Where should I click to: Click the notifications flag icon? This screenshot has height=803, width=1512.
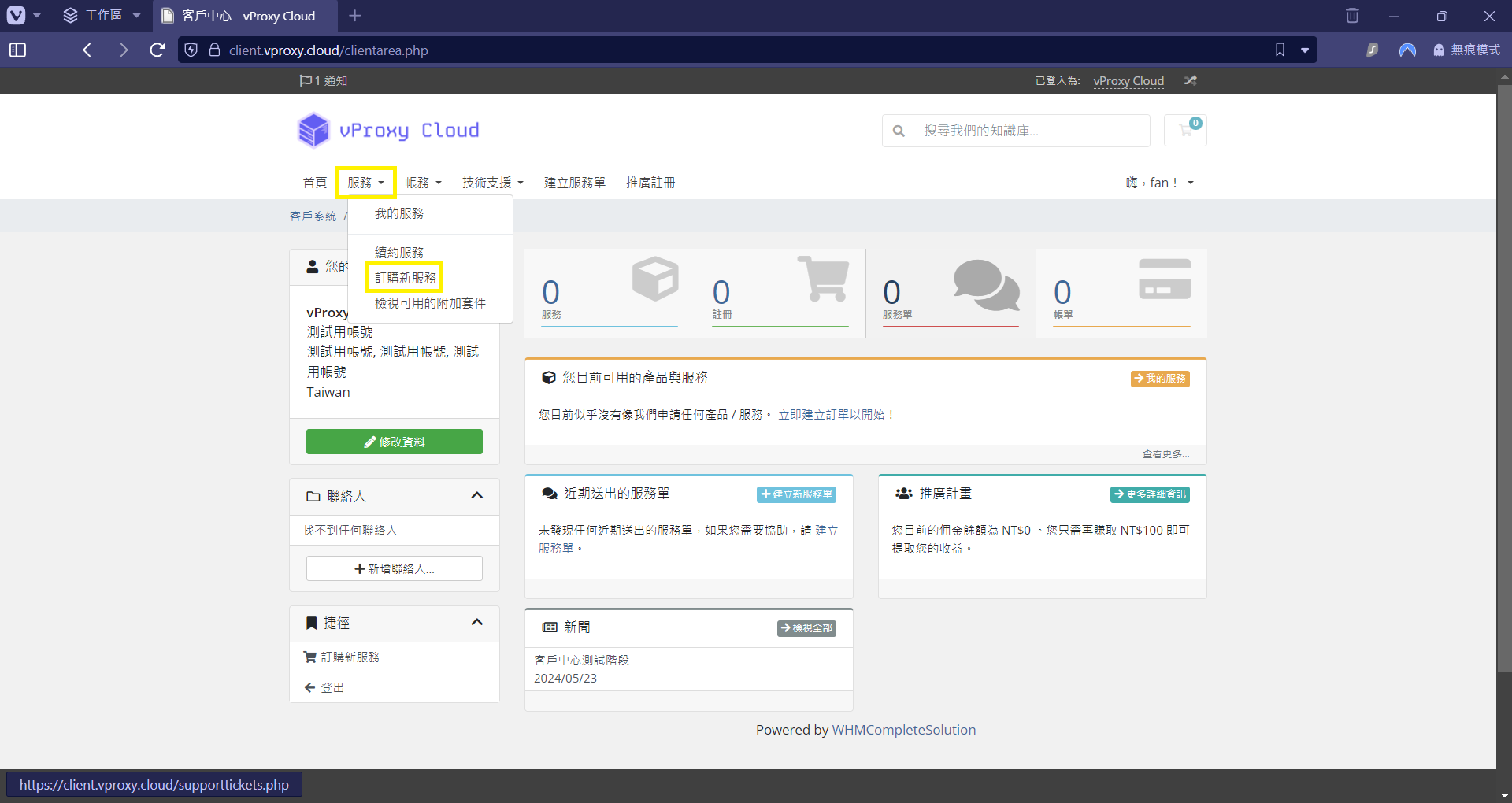coord(306,80)
